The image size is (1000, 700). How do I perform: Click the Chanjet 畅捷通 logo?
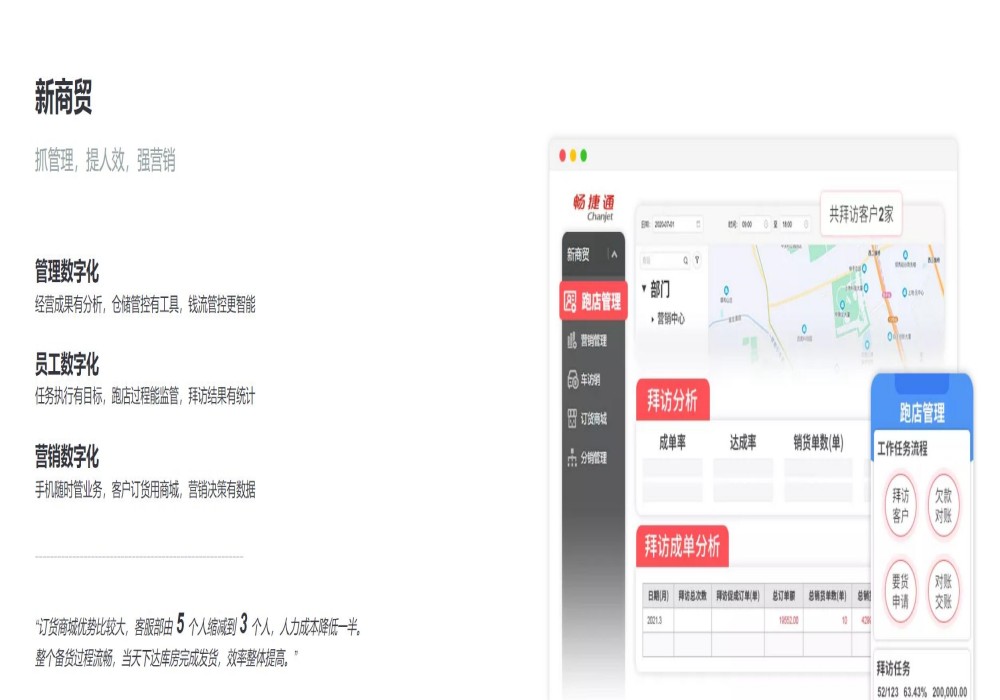pos(594,207)
